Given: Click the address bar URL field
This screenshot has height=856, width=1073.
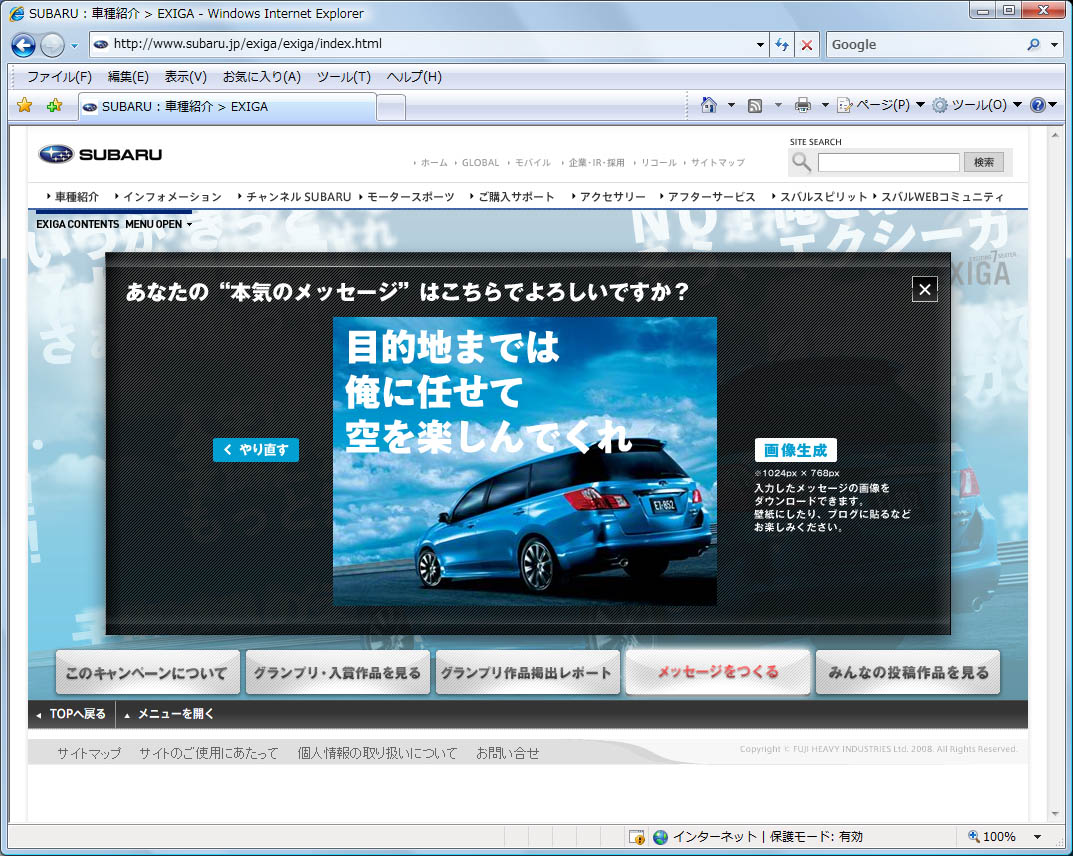Looking at the screenshot, I should pyautogui.click(x=421, y=44).
